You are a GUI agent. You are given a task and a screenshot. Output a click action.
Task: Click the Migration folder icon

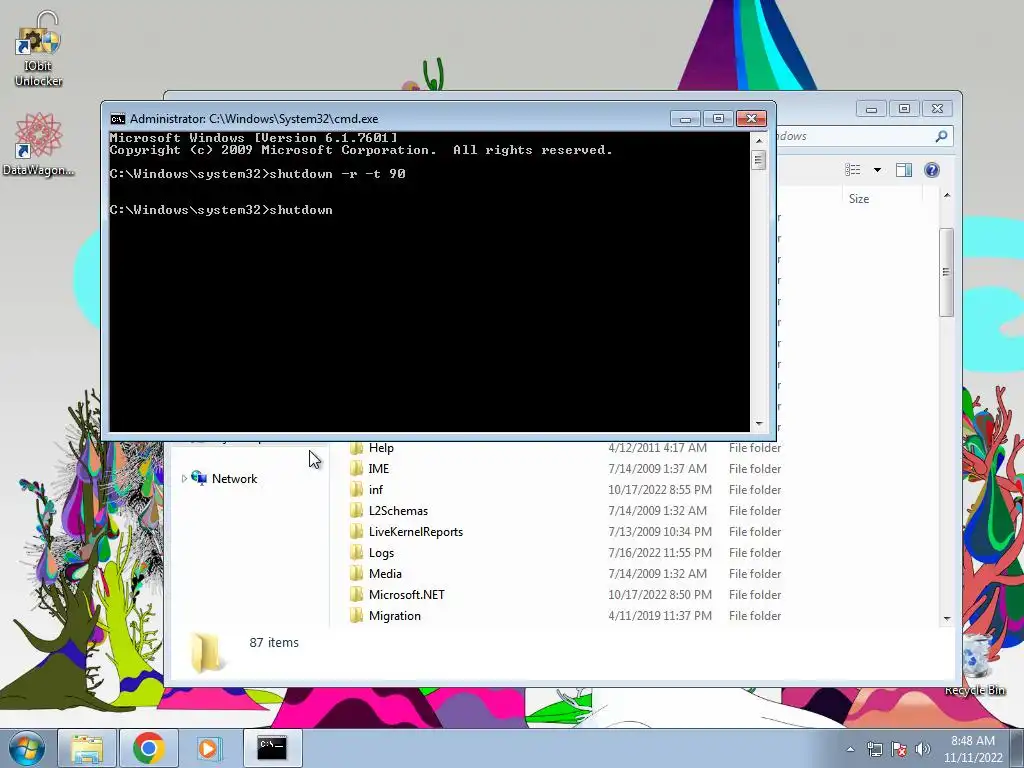click(356, 615)
